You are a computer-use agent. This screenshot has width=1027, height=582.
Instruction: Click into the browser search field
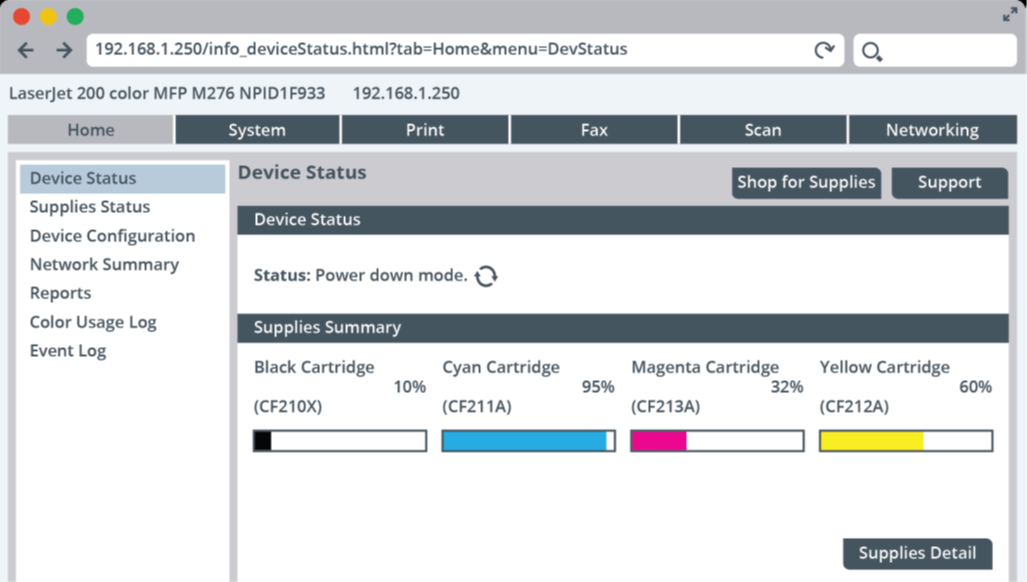[x=935, y=50]
